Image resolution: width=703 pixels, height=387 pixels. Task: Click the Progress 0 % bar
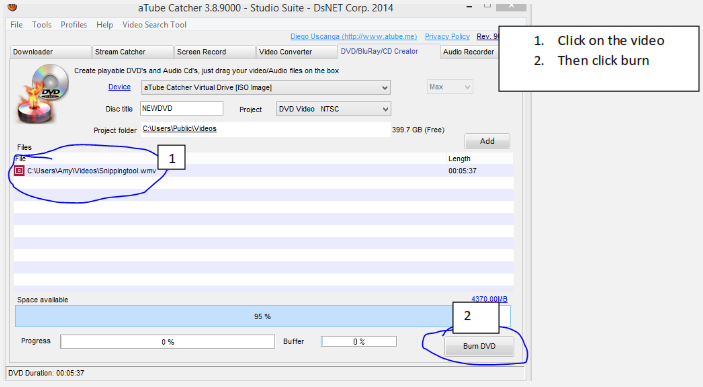[168, 342]
